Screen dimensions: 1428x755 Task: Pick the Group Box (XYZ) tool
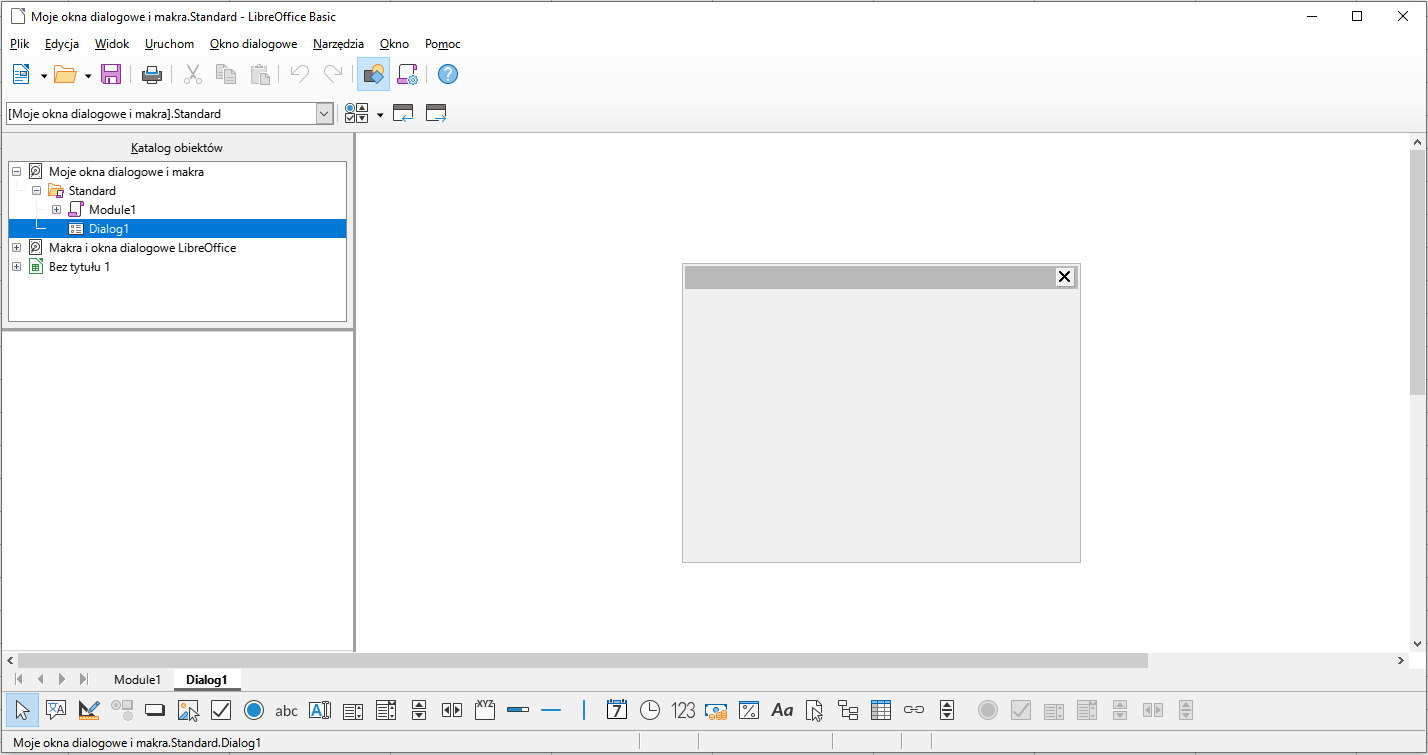485,710
